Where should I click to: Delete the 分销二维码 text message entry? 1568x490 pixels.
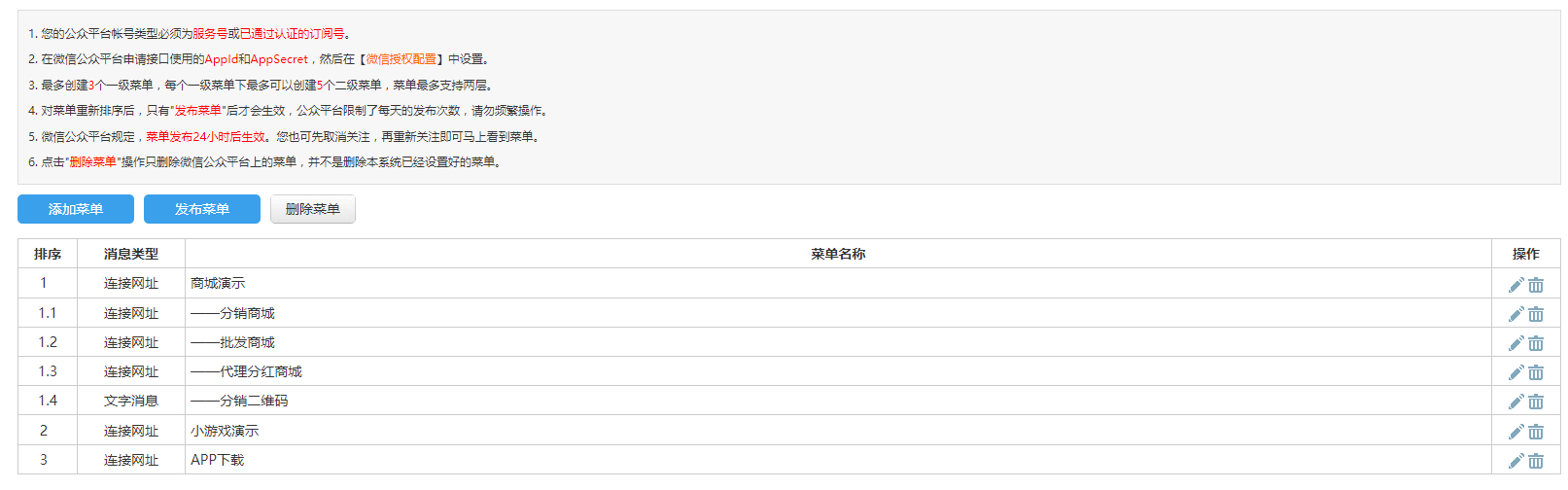(x=1536, y=402)
